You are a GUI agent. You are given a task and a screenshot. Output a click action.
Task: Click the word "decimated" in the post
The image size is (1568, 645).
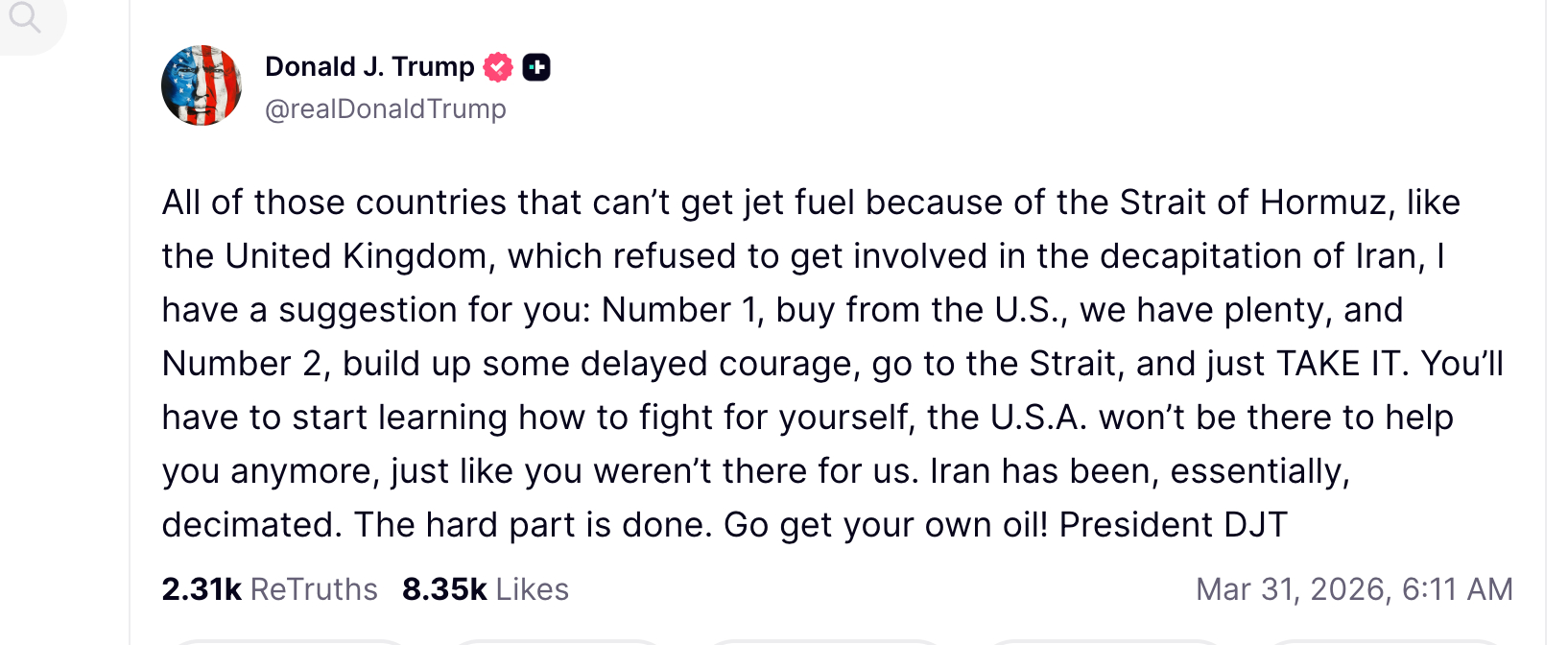(249, 525)
